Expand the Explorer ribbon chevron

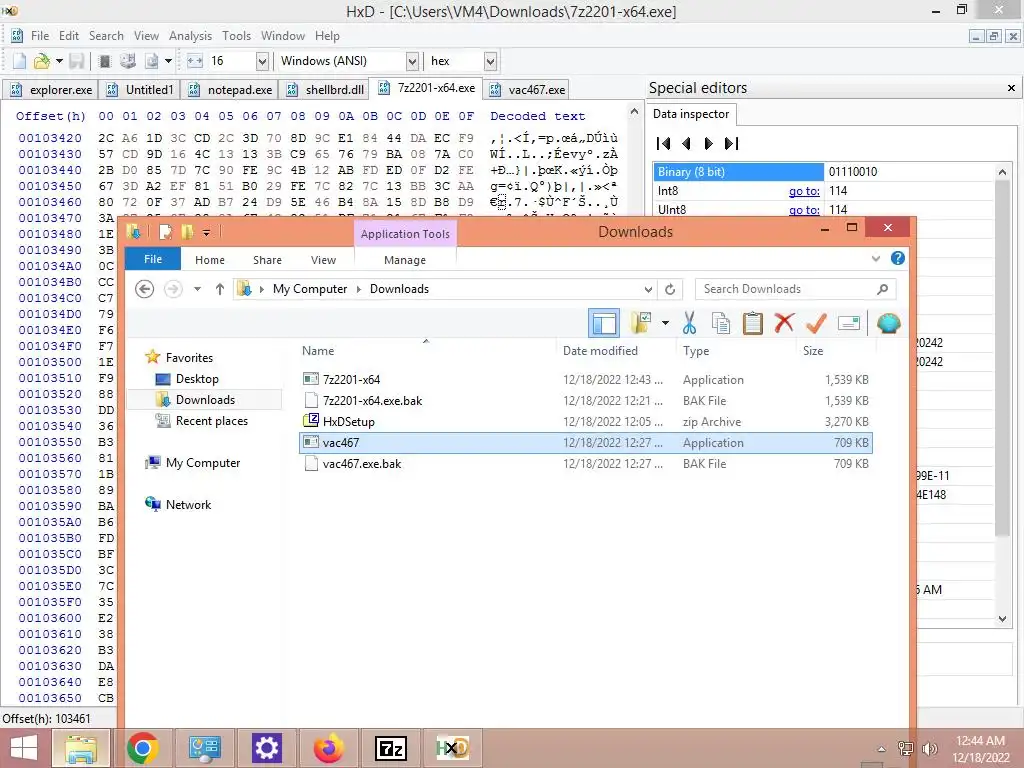(x=876, y=259)
